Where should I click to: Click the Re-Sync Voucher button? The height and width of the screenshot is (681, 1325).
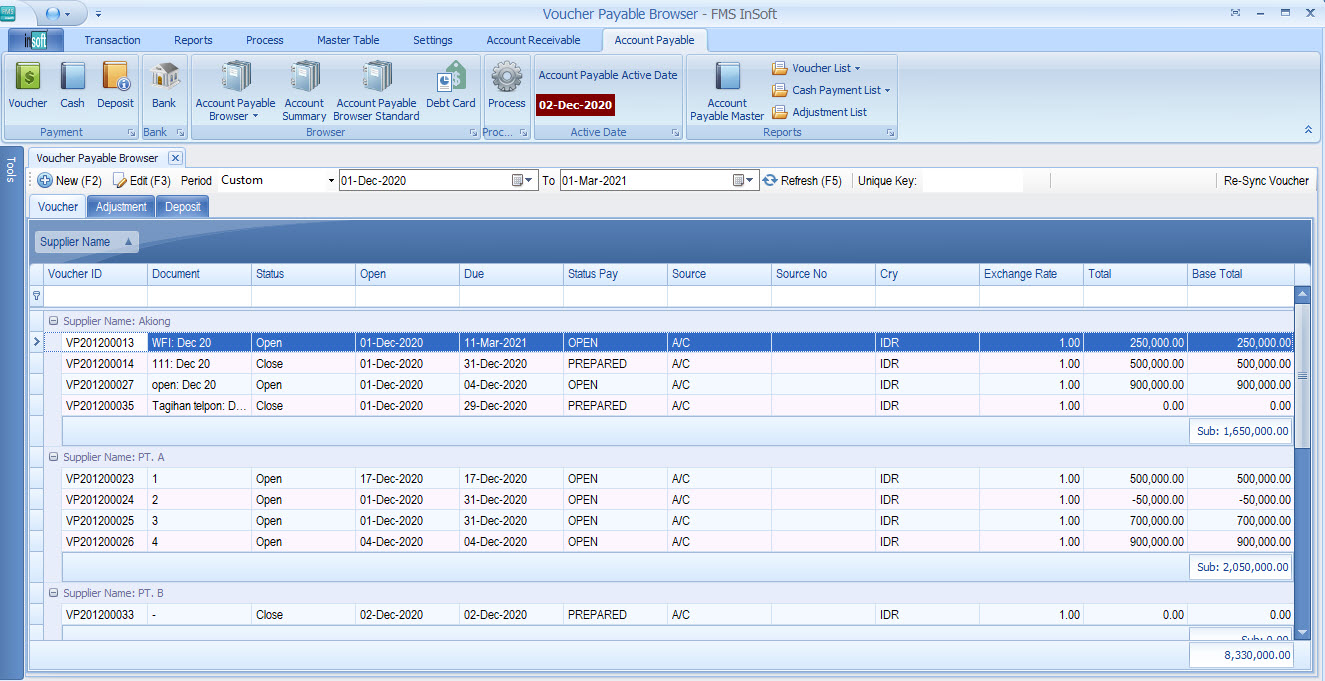pyautogui.click(x=1266, y=181)
